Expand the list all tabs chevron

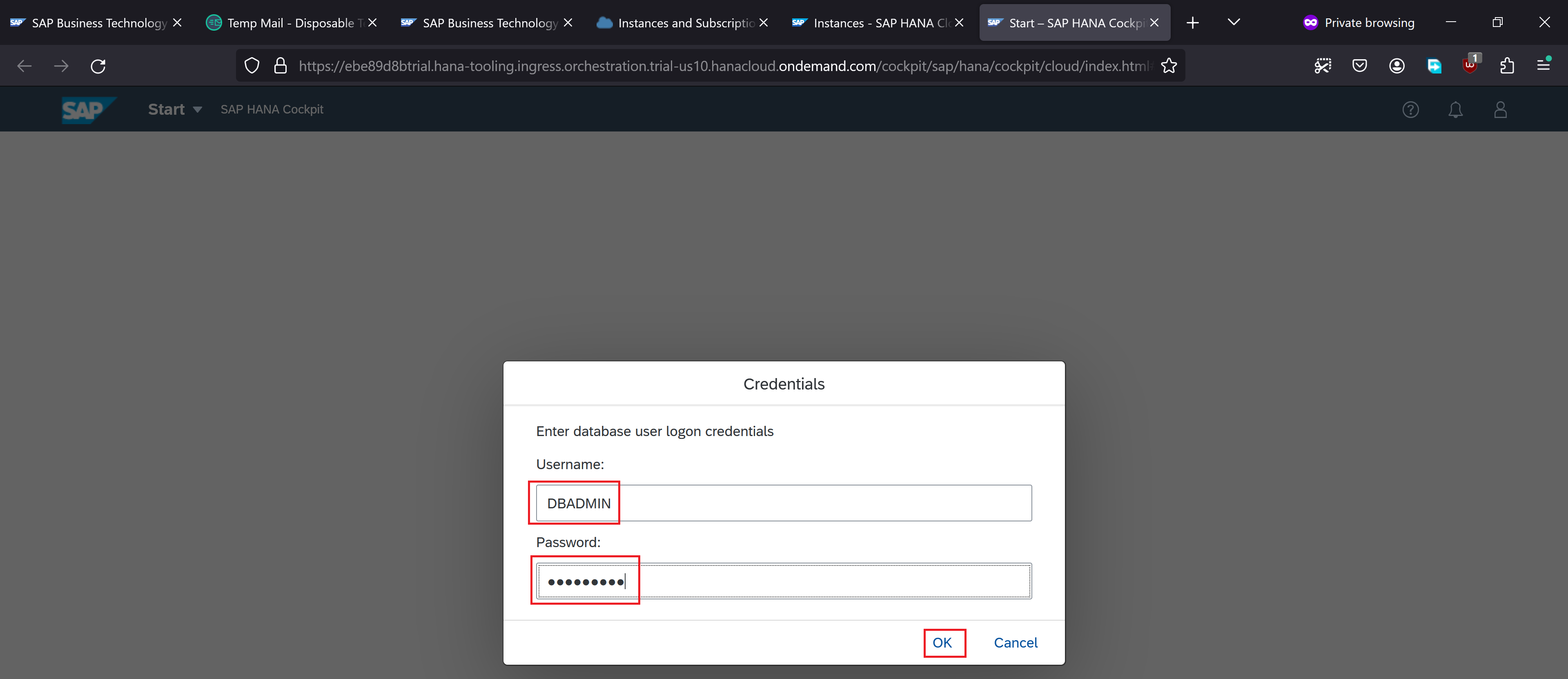(1233, 22)
